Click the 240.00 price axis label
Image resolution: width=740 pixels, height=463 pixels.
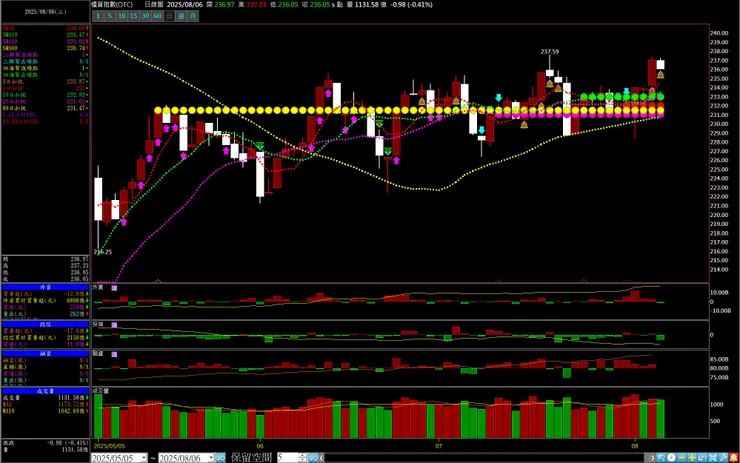[x=719, y=33]
